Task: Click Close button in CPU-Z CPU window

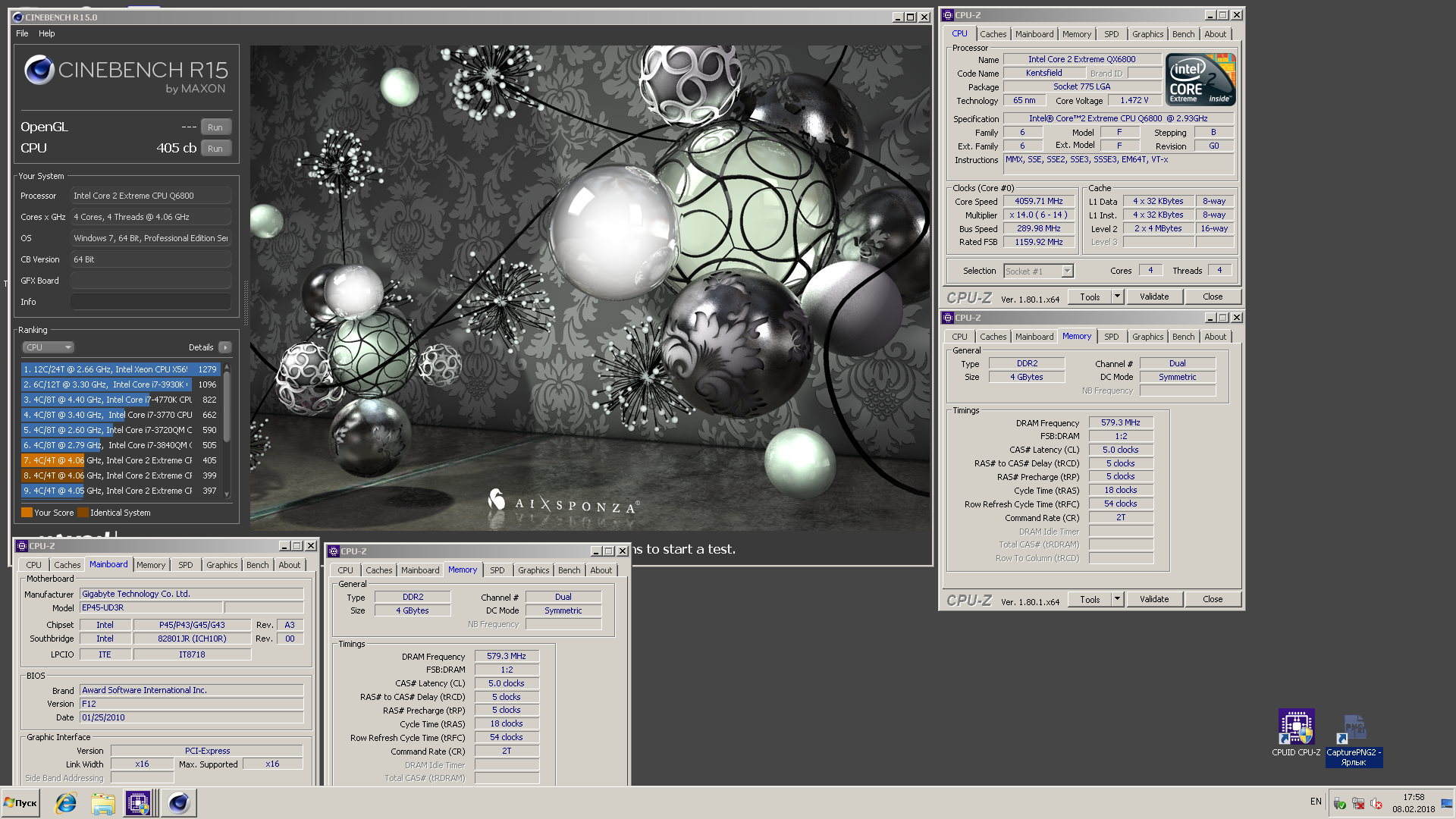Action: (1213, 297)
